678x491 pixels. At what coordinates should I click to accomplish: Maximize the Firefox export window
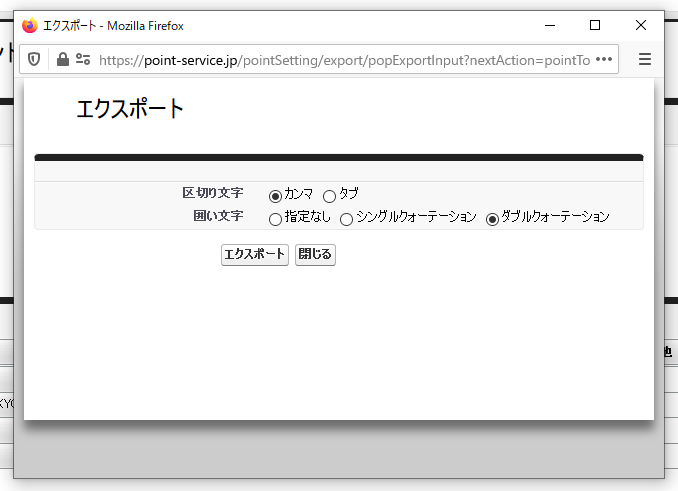pos(595,26)
